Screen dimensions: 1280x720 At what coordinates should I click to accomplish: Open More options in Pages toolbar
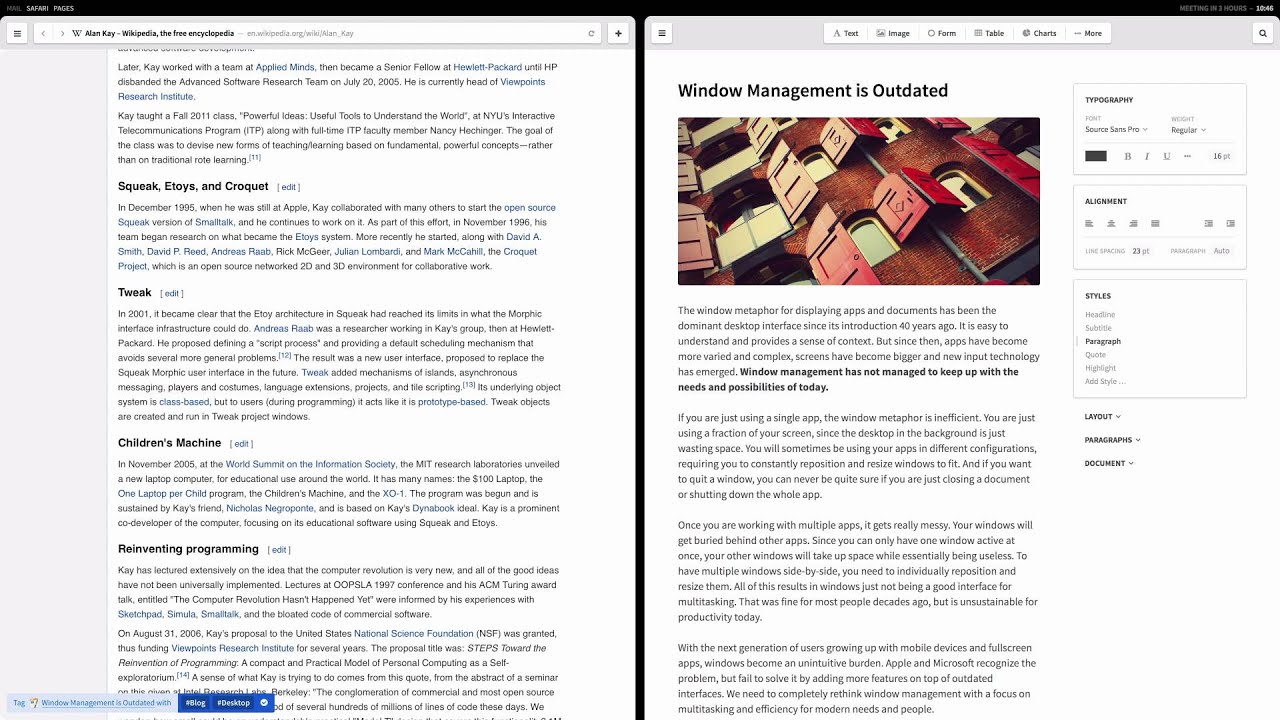(x=1088, y=33)
